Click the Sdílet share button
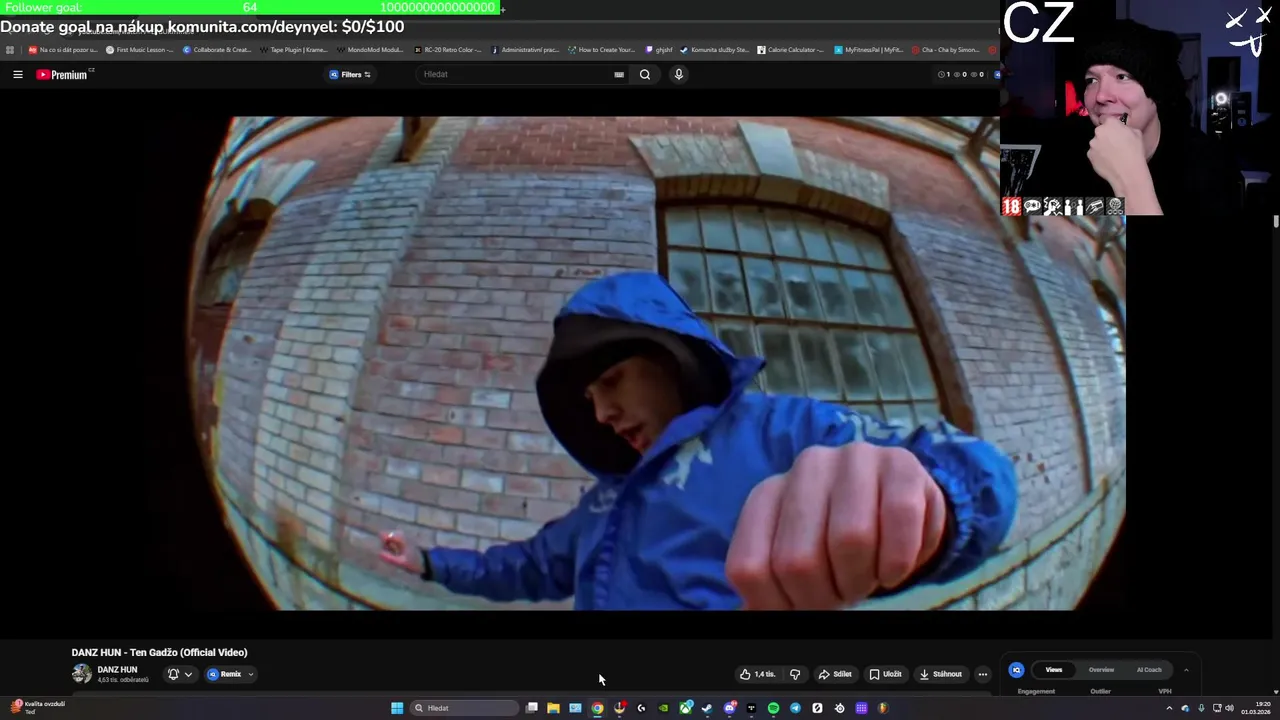Image resolution: width=1280 pixels, height=720 pixels. coord(835,674)
